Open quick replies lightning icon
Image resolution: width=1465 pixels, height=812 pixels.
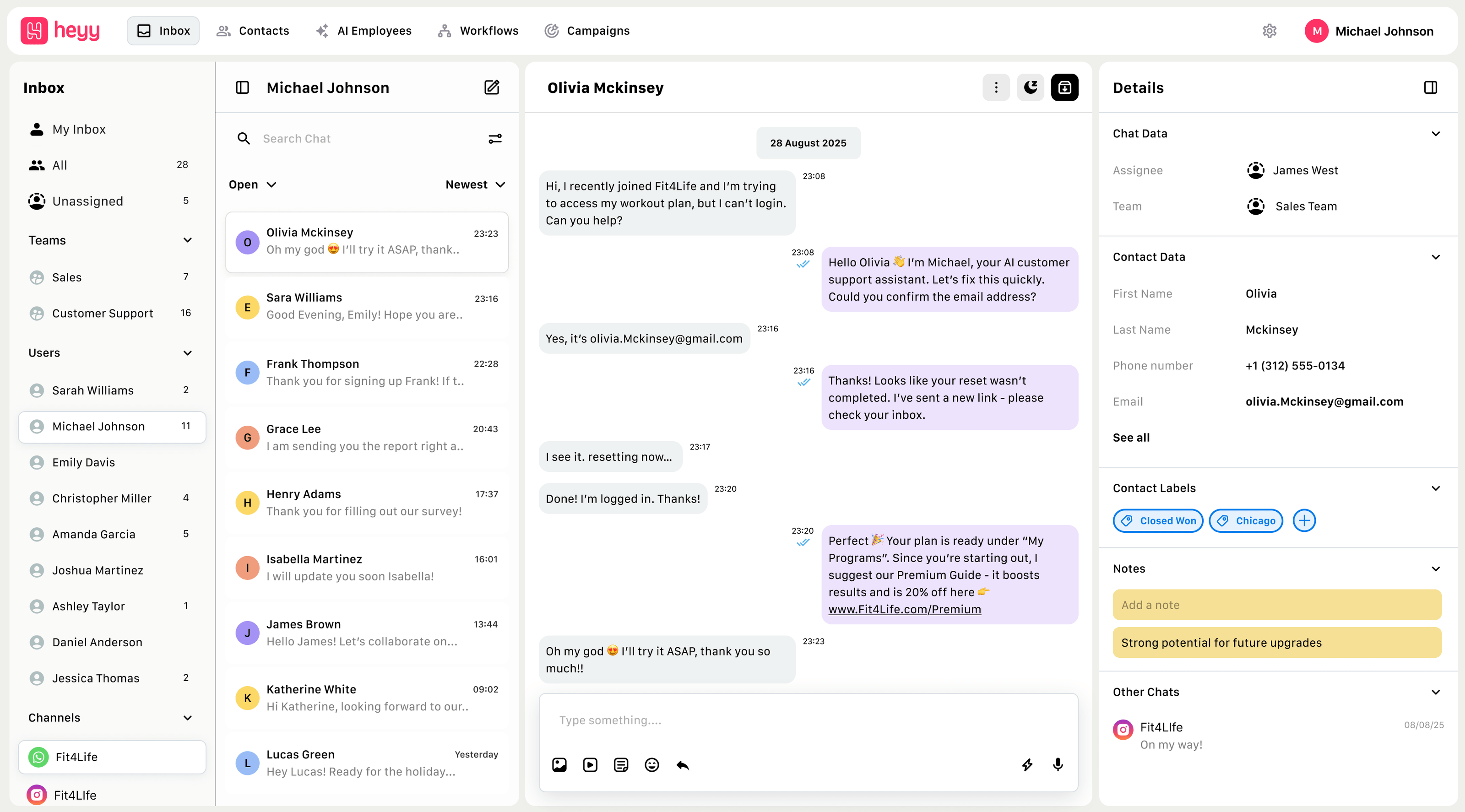[x=1027, y=765]
